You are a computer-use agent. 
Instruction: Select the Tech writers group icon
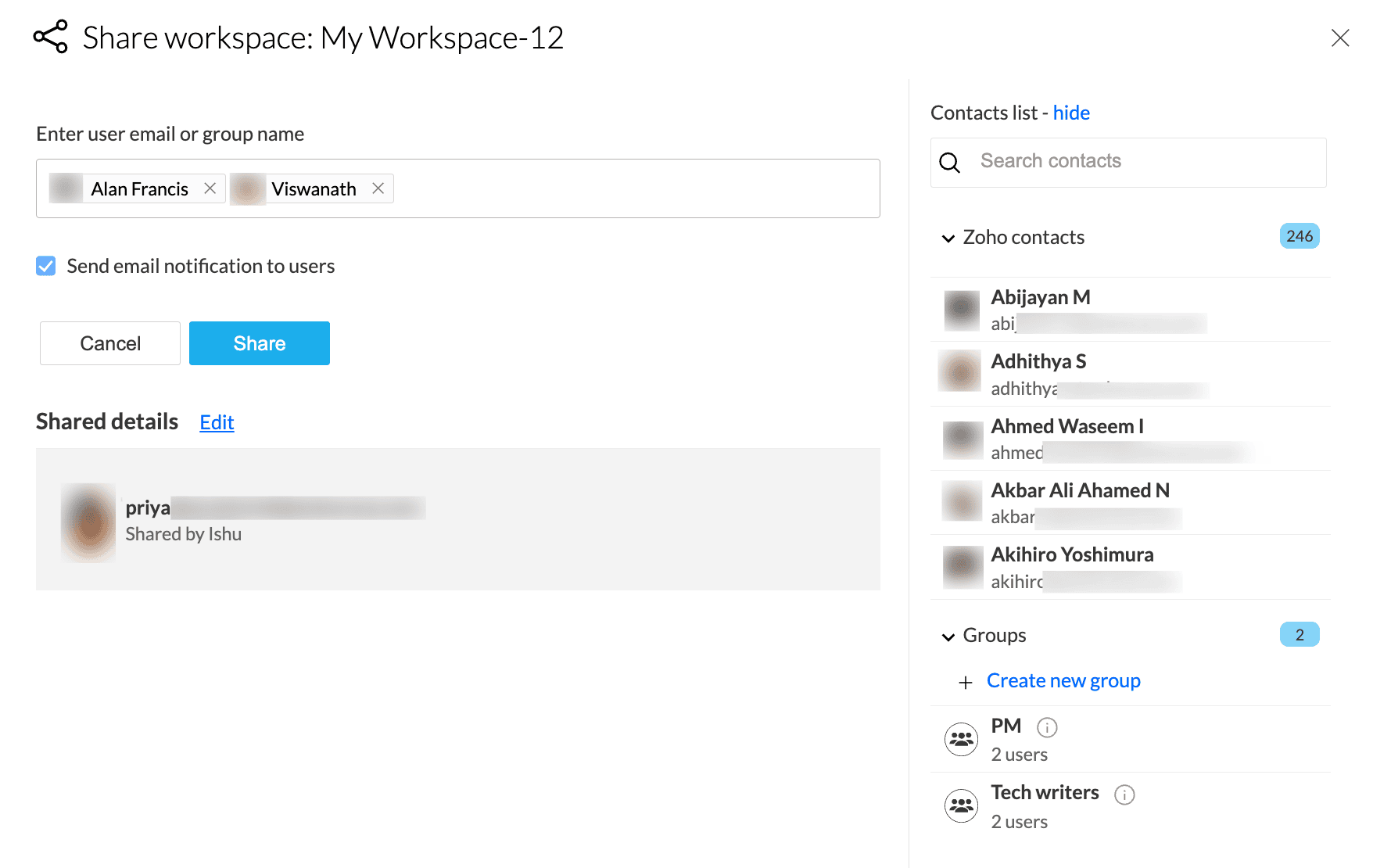(961, 805)
